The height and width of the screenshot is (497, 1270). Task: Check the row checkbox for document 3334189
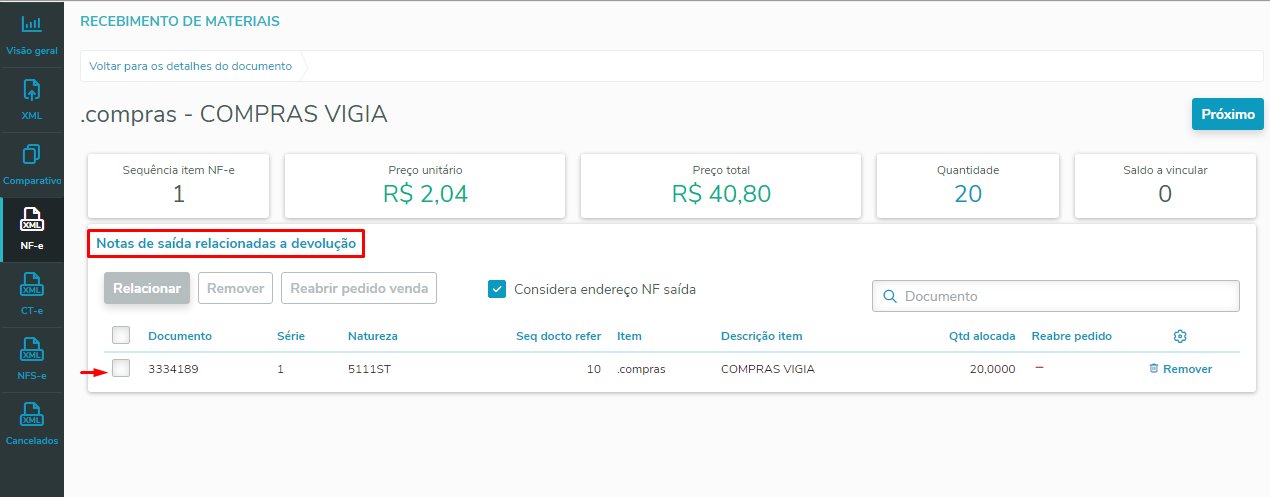(121, 368)
